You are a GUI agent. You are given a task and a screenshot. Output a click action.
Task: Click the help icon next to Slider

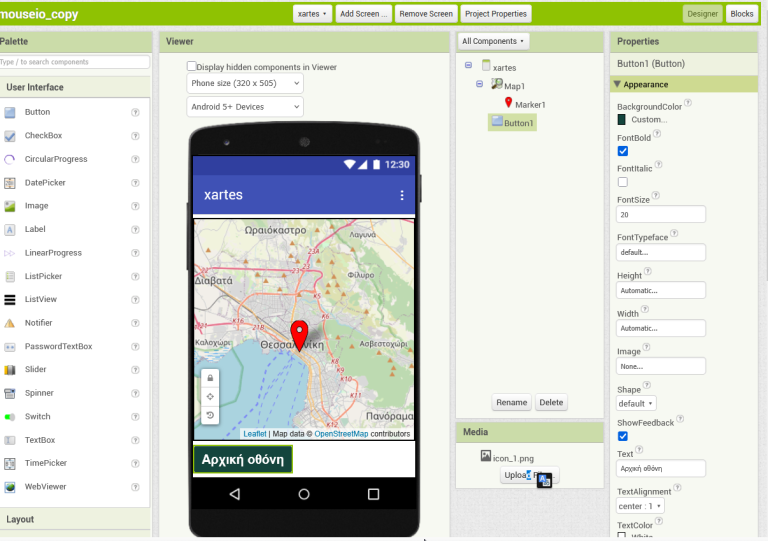135,370
